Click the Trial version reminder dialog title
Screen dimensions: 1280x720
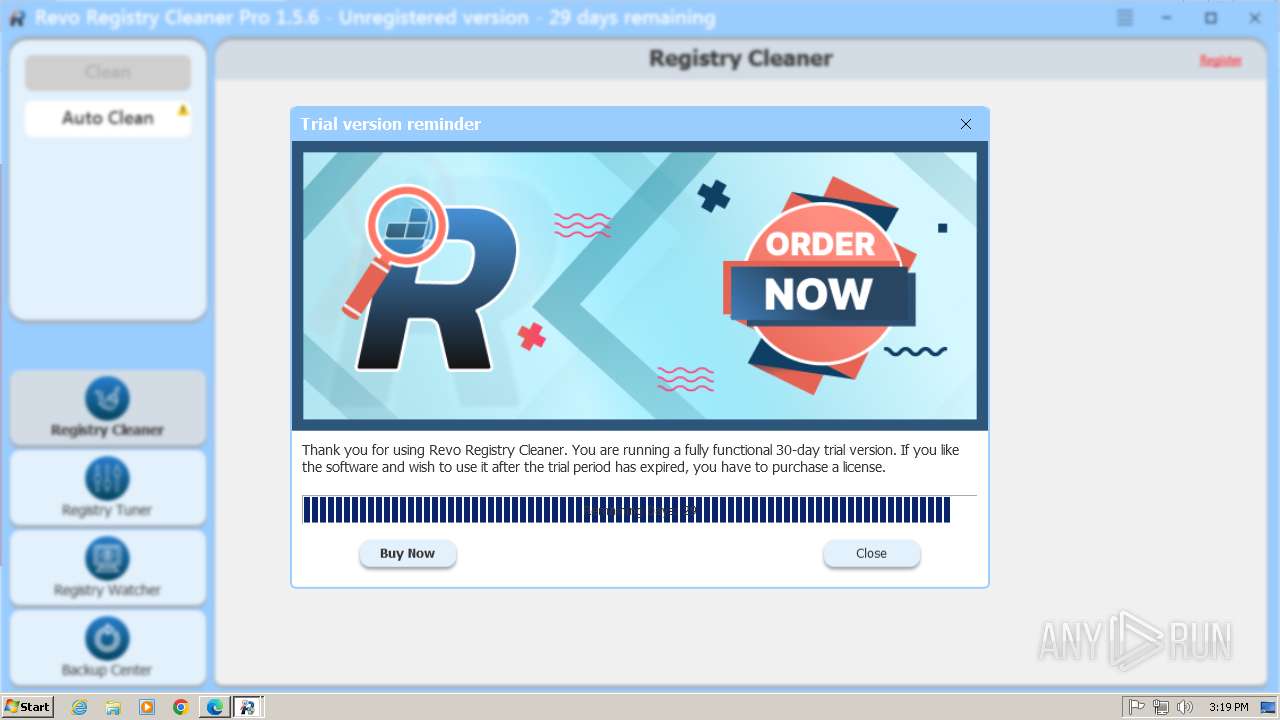click(x=391, y=124)
